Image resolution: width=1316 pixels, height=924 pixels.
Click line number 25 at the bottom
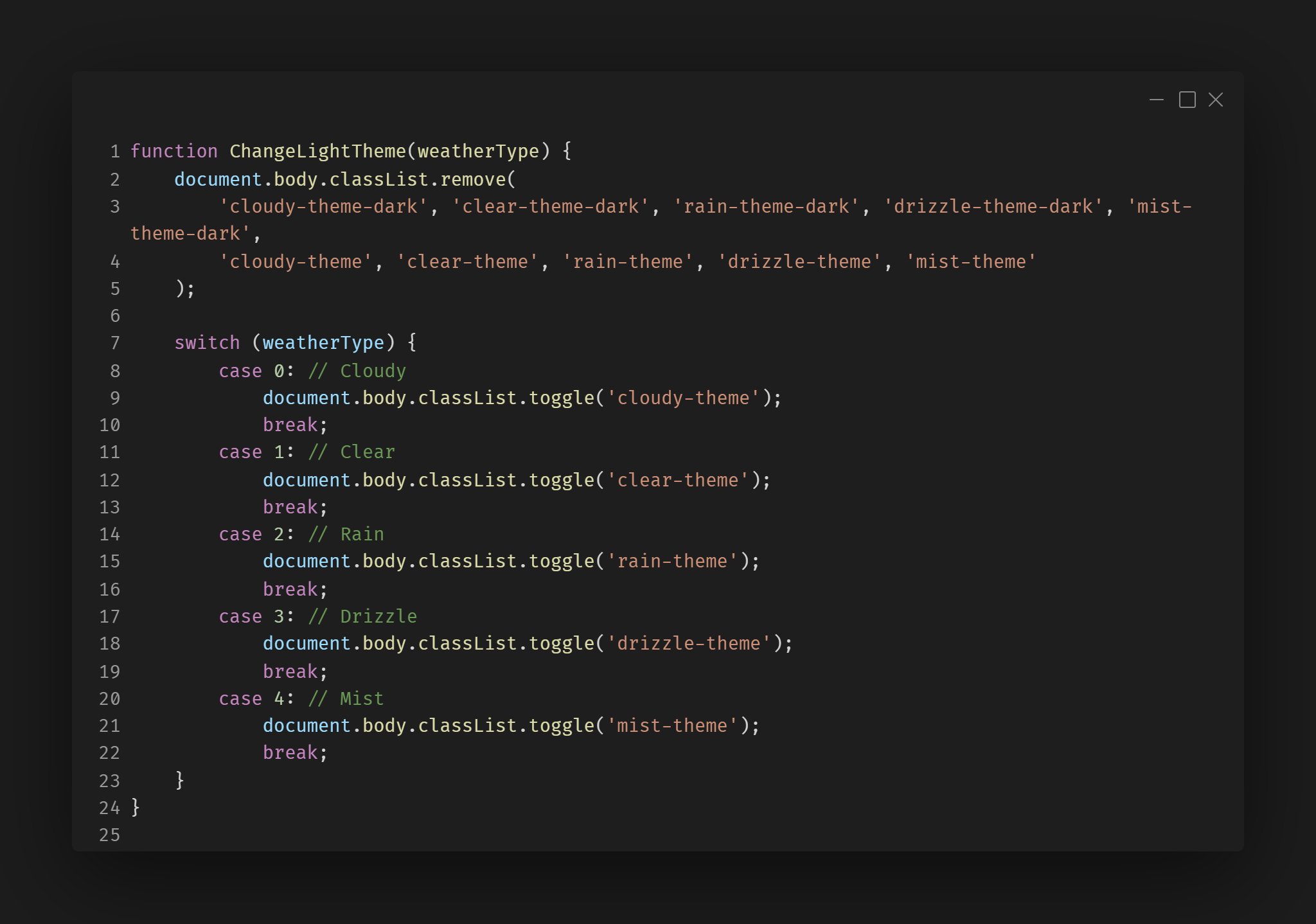[x=109, y=835]
